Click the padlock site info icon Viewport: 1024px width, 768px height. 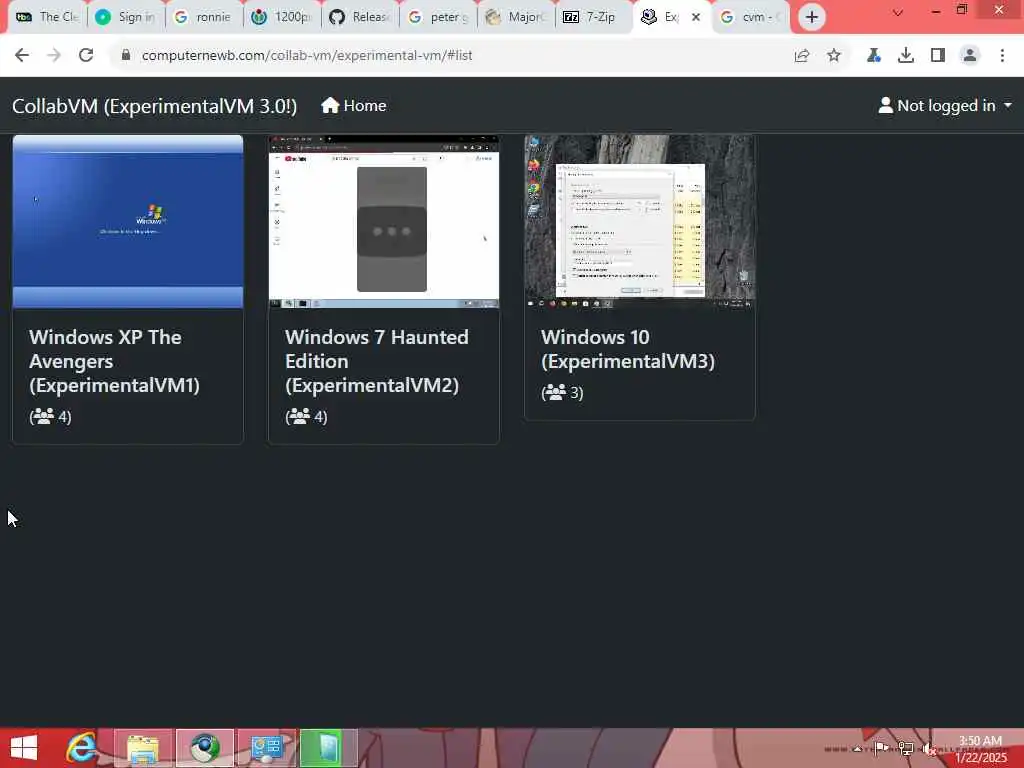(126, 56)
